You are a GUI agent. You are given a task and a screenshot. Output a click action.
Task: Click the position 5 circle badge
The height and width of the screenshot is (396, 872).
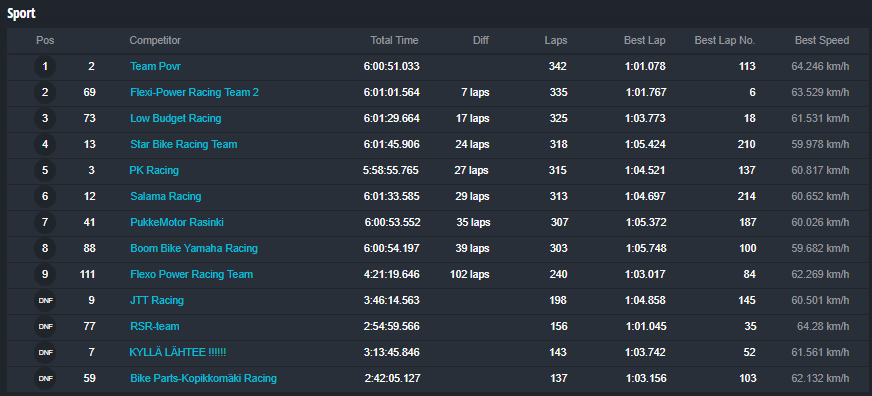(45, 171)
